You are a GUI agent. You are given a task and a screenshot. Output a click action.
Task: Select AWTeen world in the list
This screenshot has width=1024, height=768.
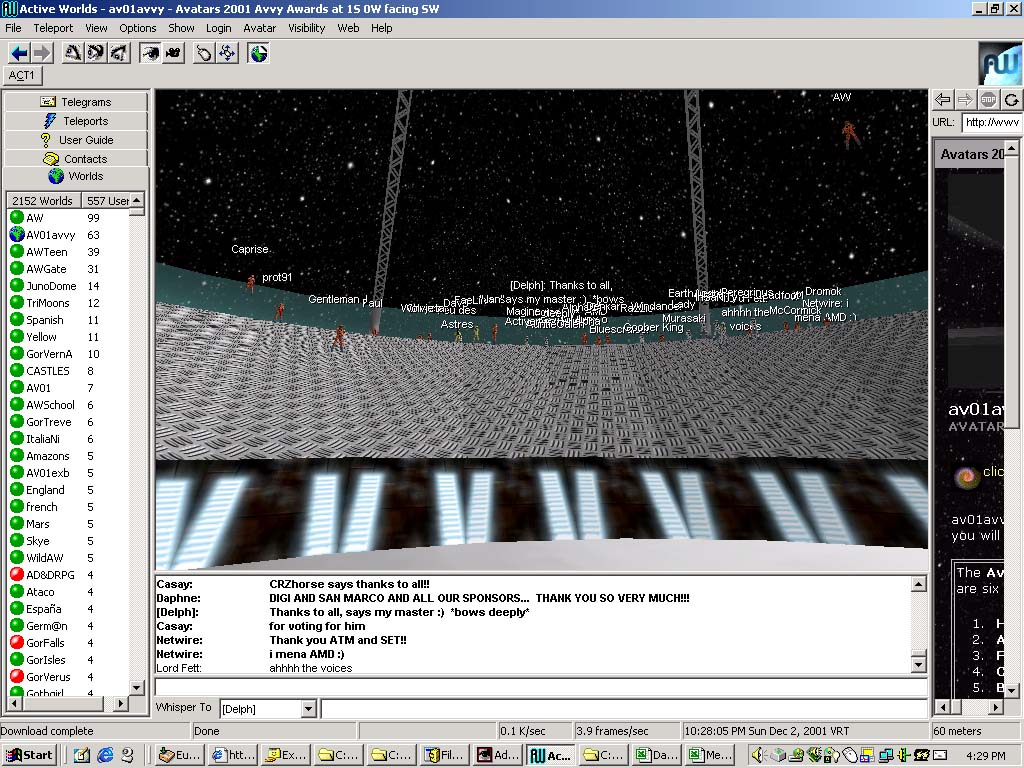[x=47, y=252]
